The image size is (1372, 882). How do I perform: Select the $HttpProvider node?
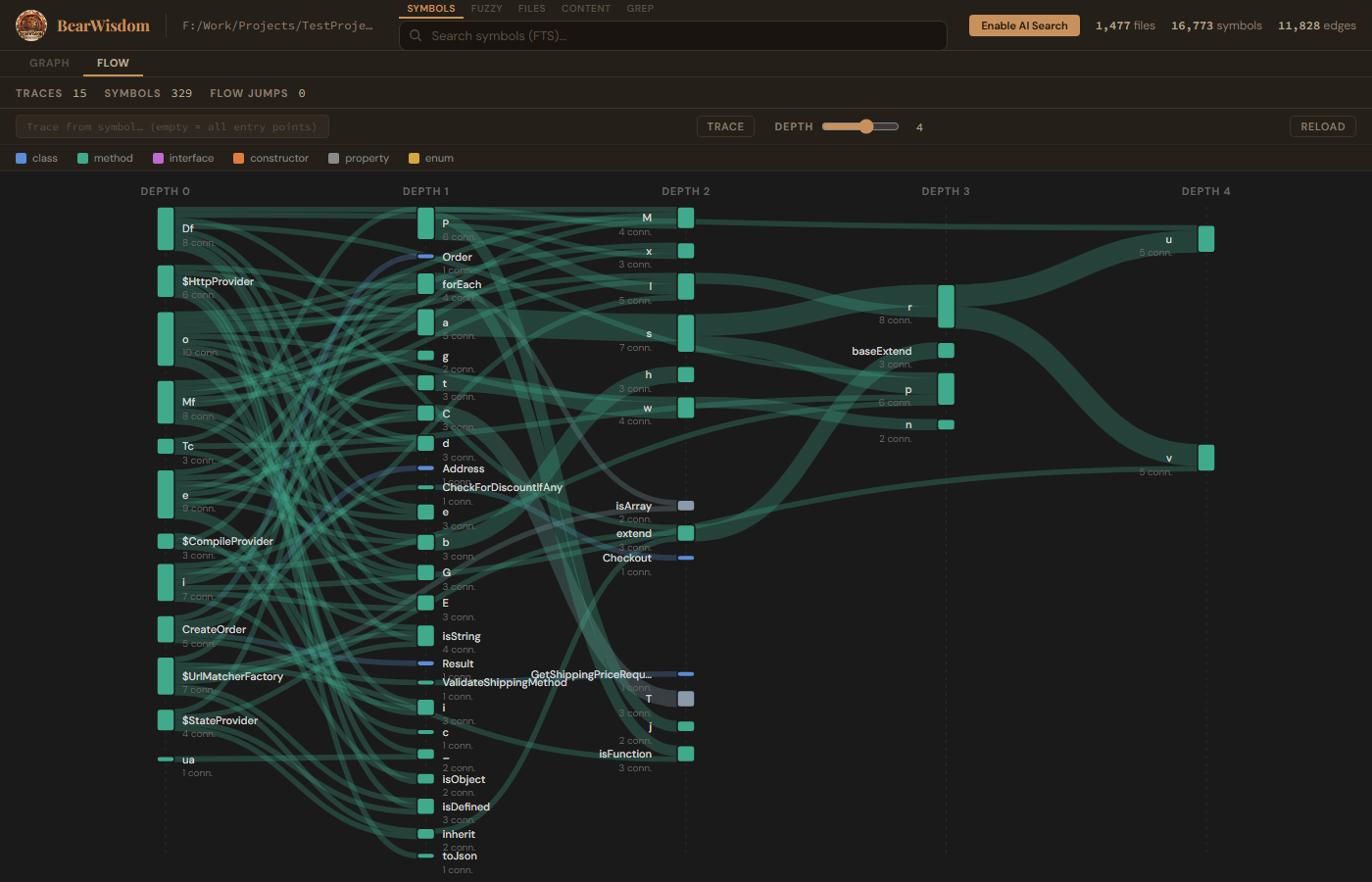coord(166,281)
